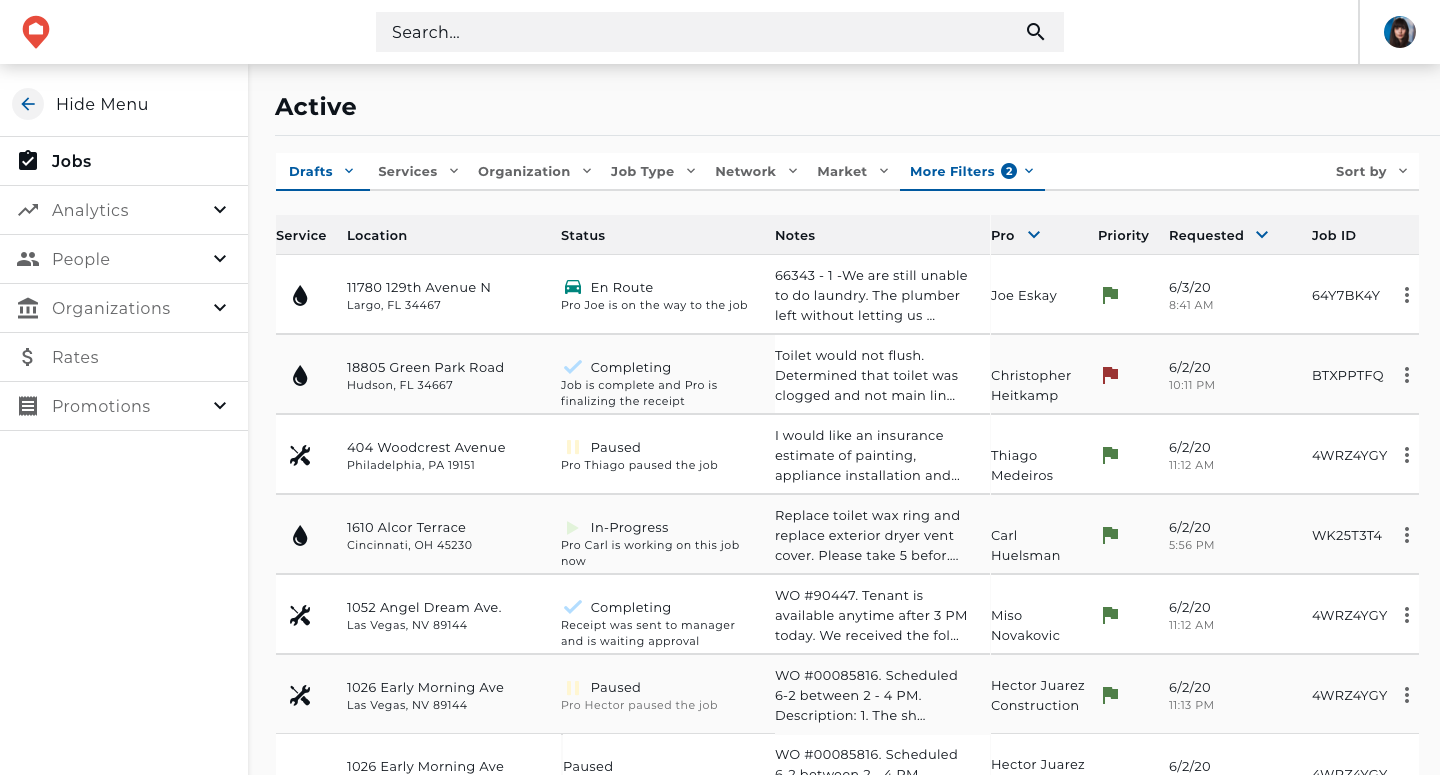This screenshot has width=1440, height=775.
Task: Click into the Search field
Action: [x=700, y=32]
